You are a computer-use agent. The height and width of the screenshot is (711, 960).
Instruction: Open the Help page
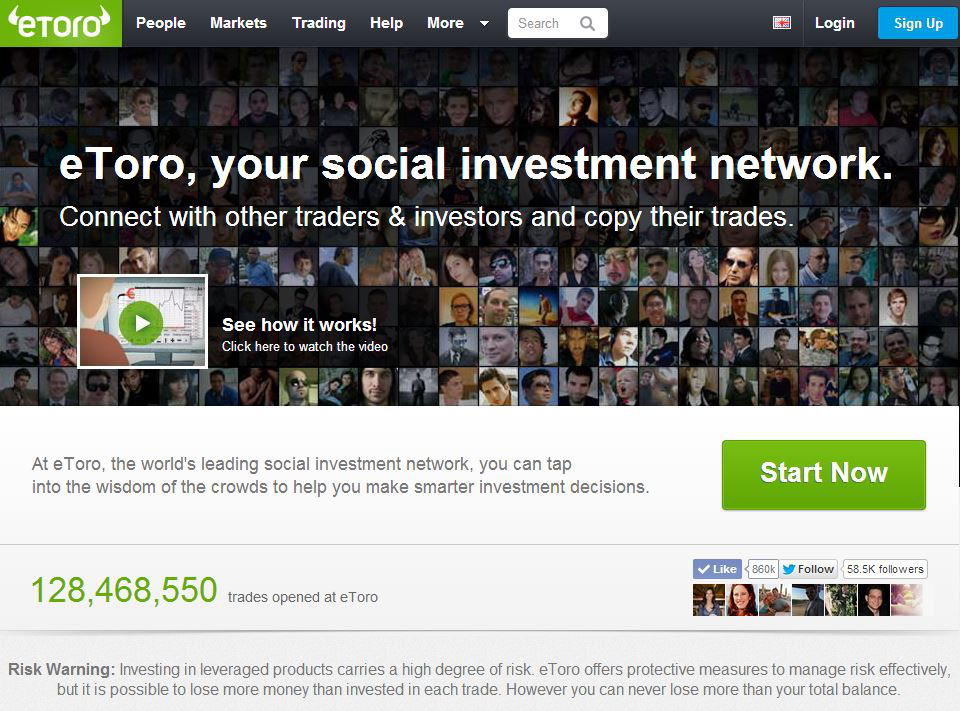pyautogui.click(x=386, y=23)
